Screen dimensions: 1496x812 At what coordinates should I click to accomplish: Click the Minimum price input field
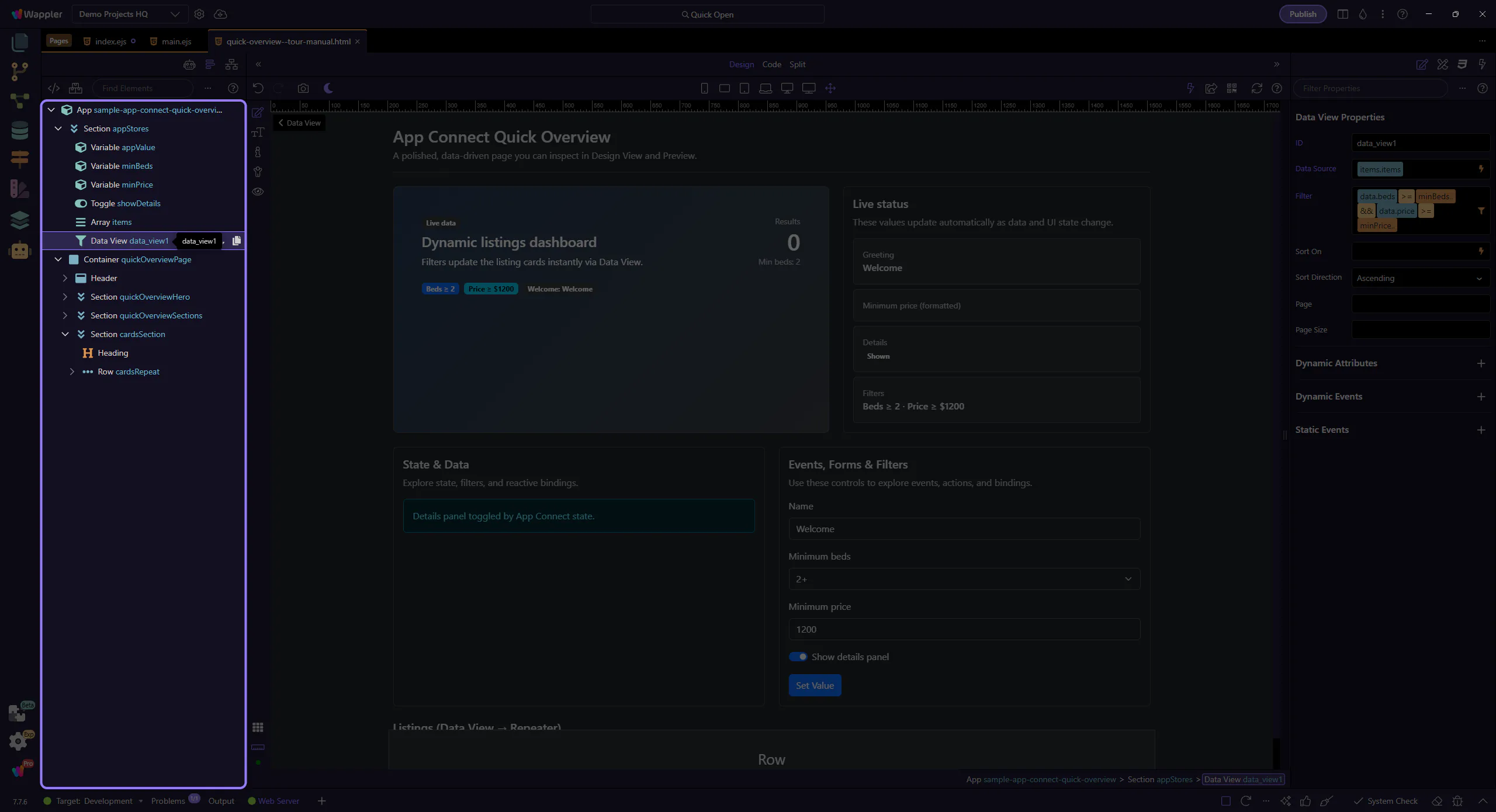pos(964,629)
